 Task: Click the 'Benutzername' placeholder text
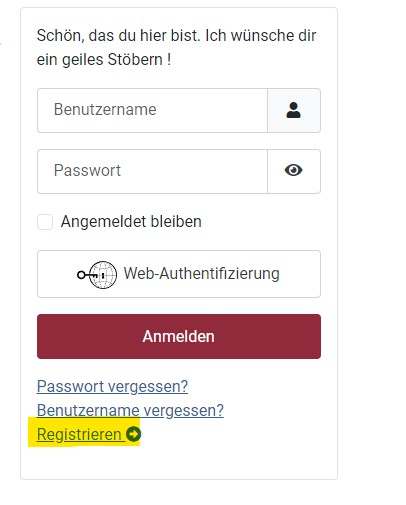[105, 109]
